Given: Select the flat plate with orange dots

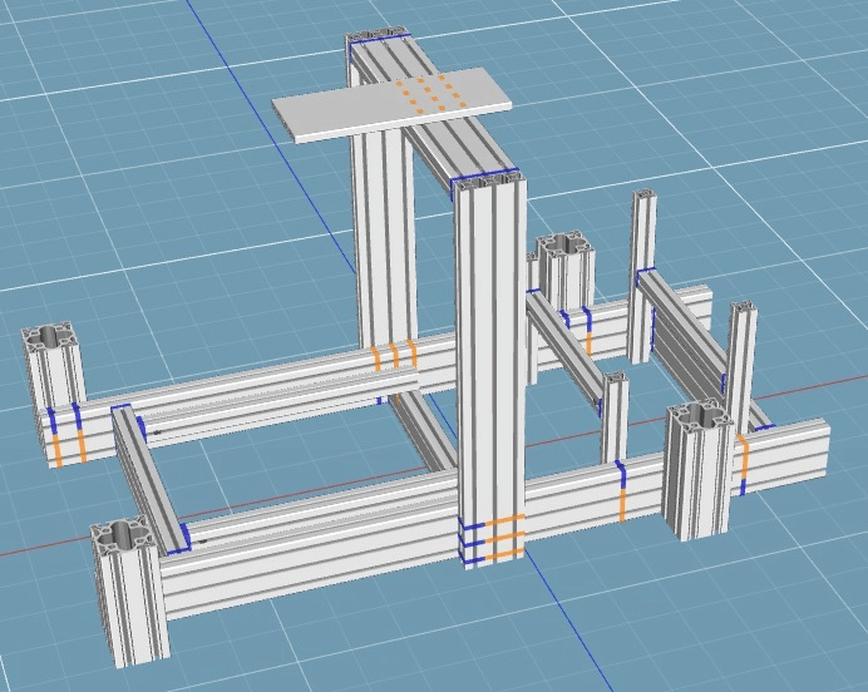Looking at the screenshot, I should [391, 105].
